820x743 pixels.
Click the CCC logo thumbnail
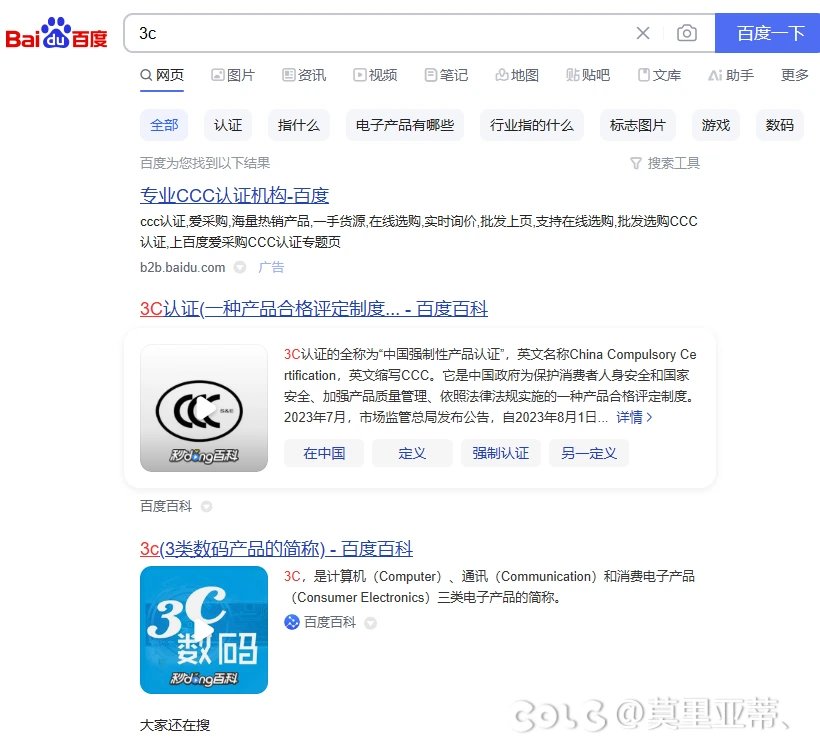pyautogui.click(x=204, y=408)
